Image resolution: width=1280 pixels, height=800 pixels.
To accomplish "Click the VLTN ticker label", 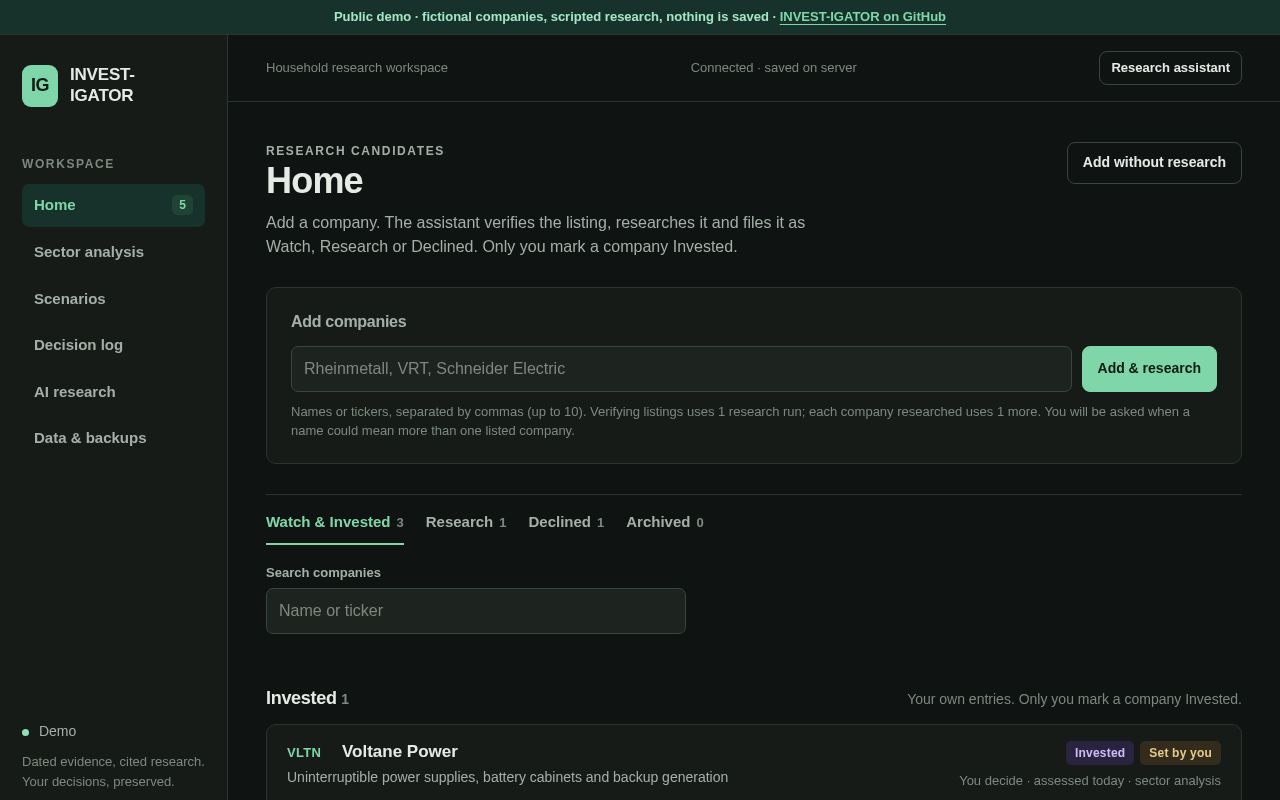I will coord(304,753).
